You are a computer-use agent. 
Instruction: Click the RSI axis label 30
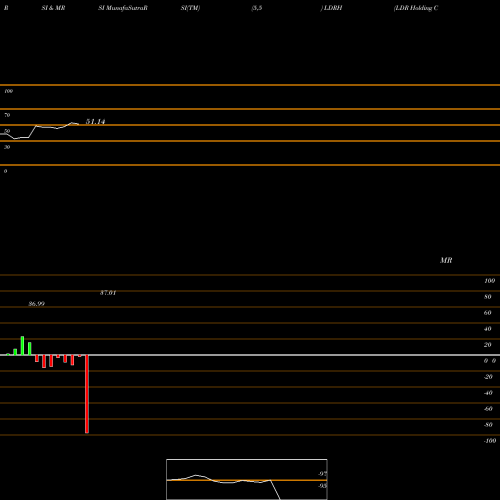(7, 147)
